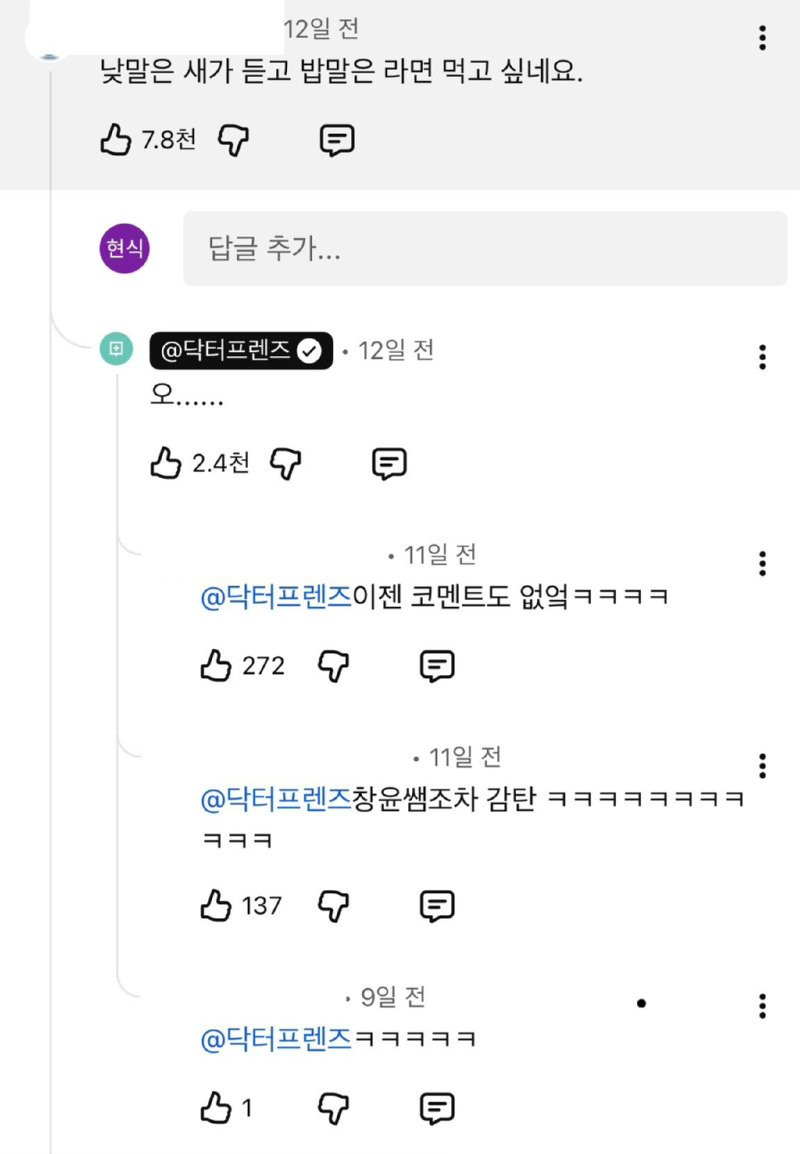
Task: Open the bottom reply's three-dot menu
Action: [x=763, y=1006]
